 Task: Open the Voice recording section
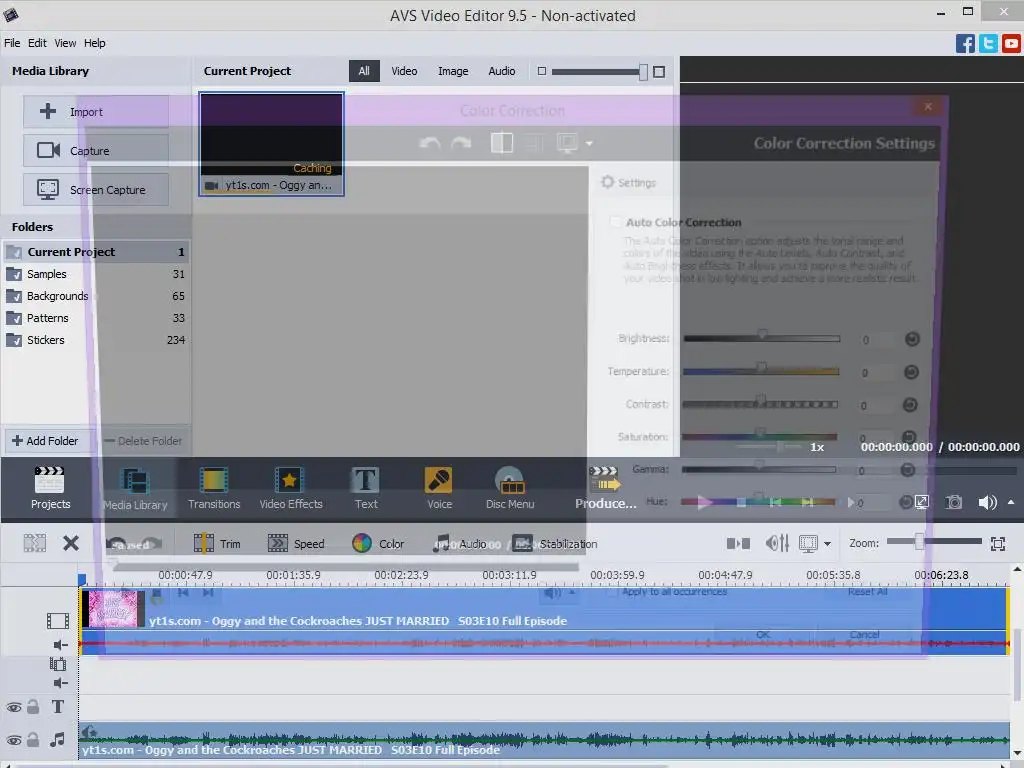pos(439,487)
